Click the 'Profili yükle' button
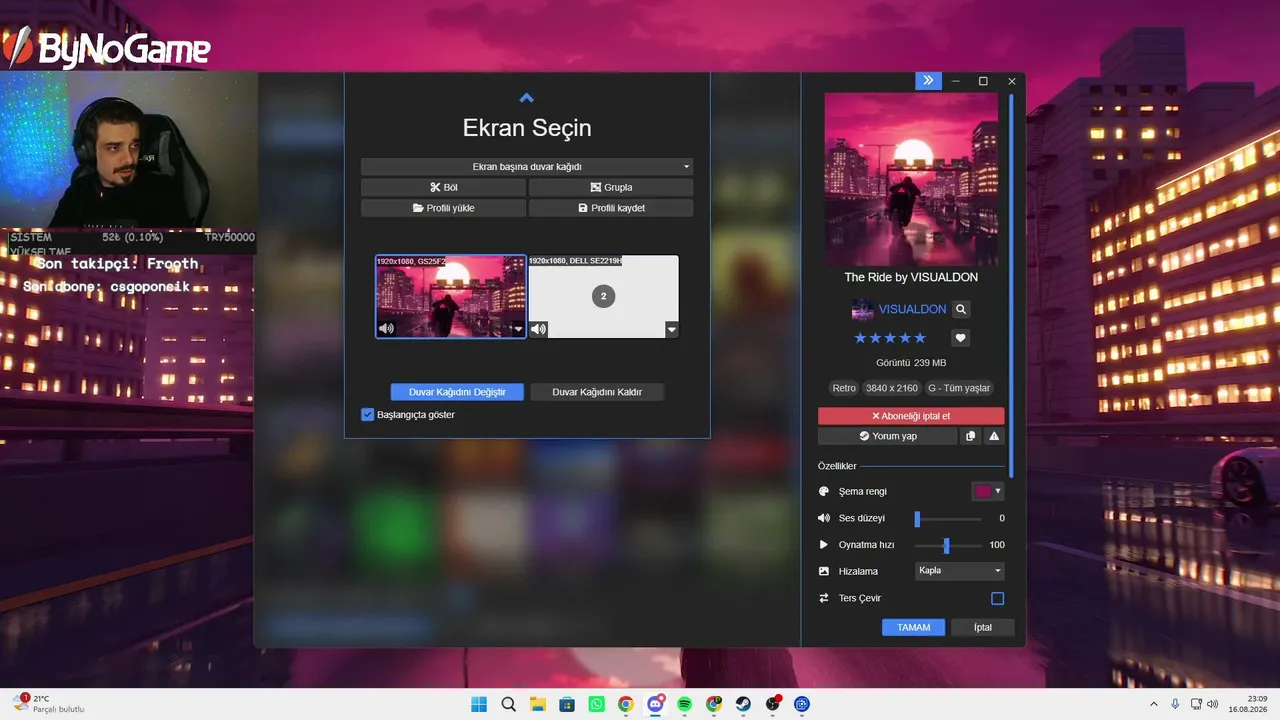The image size is (1280, 720). pyautogui.click(x=443, y=208)
